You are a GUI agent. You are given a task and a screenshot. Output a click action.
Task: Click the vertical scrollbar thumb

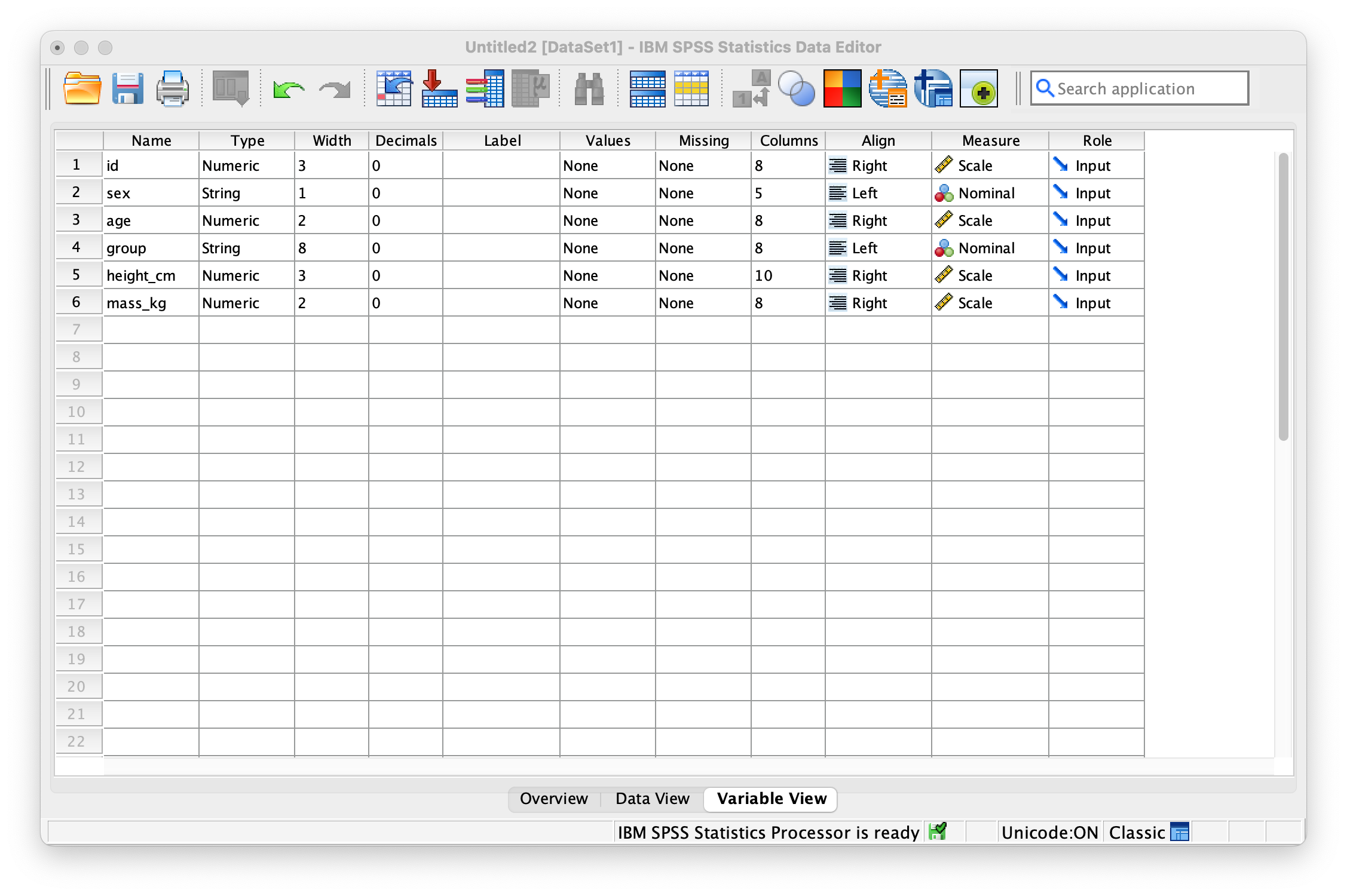click(x=1283, y=296)
